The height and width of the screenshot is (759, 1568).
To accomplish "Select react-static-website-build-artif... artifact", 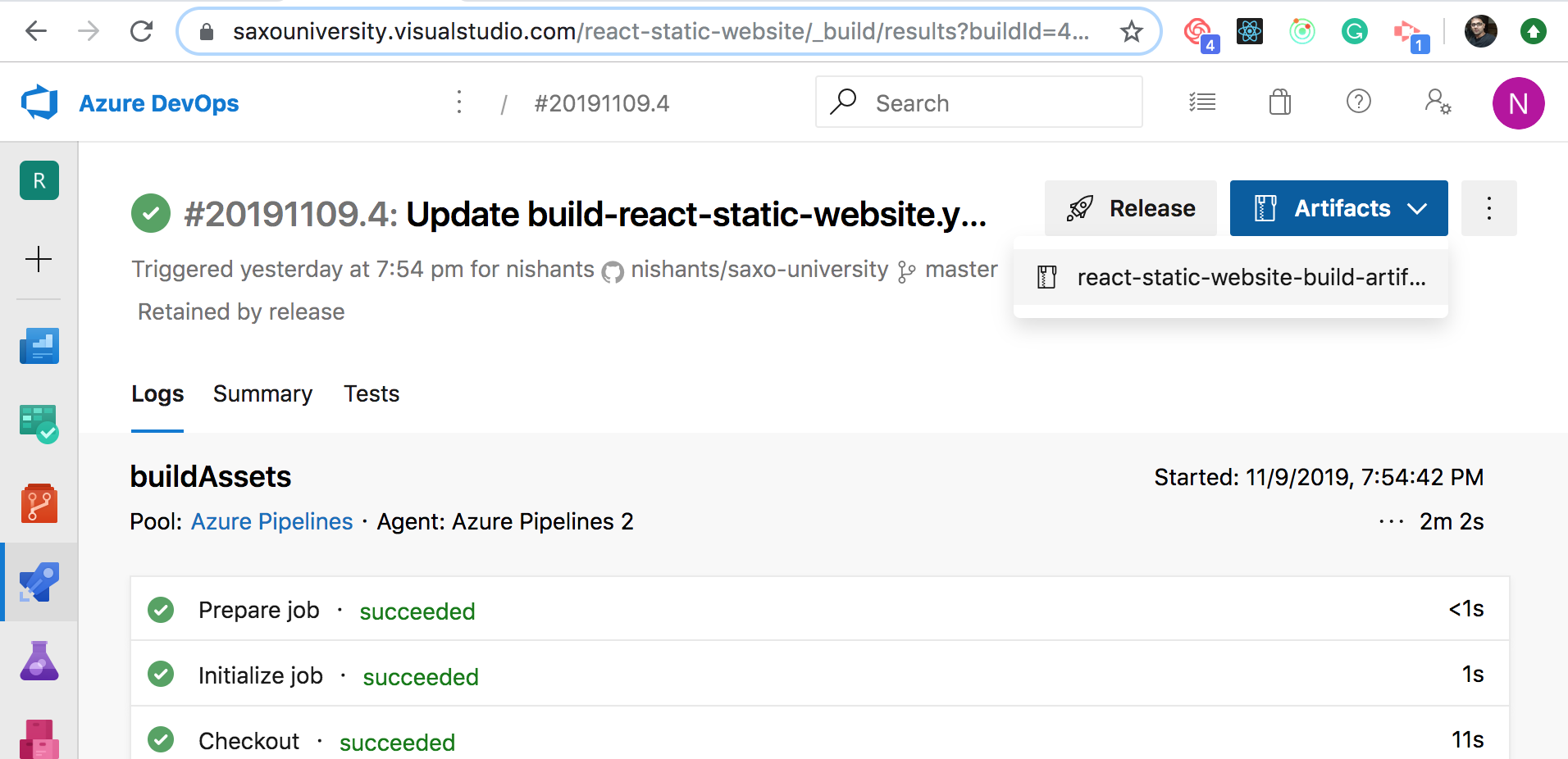I will pos(1231,277).
